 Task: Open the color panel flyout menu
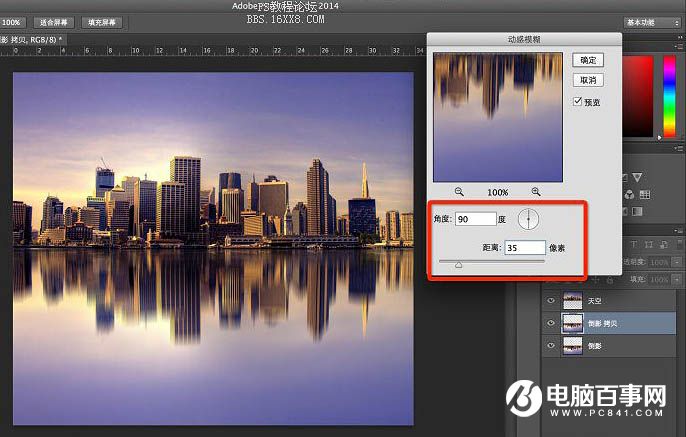point(679,46)
